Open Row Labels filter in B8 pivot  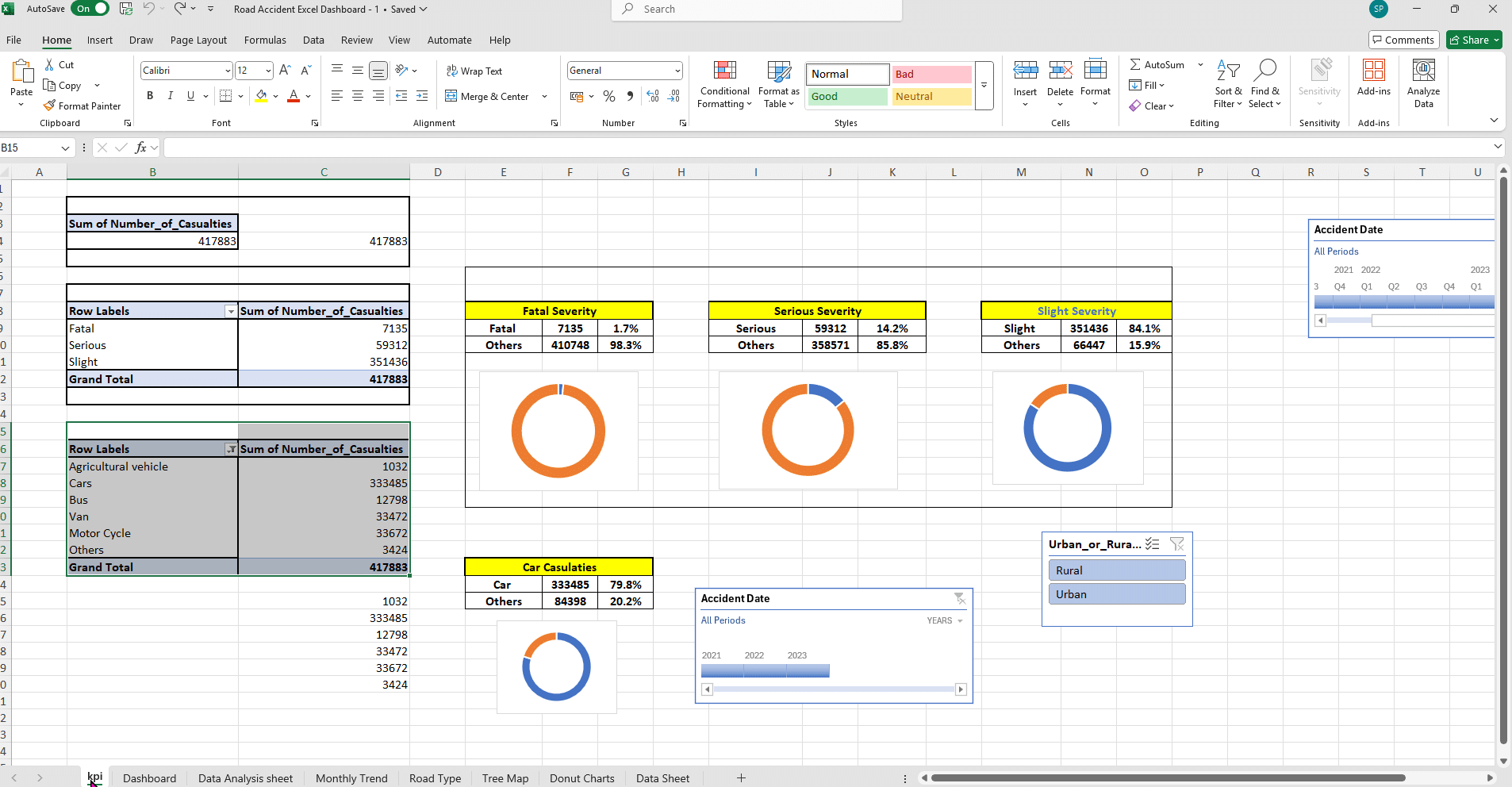(x=230, y=312)
